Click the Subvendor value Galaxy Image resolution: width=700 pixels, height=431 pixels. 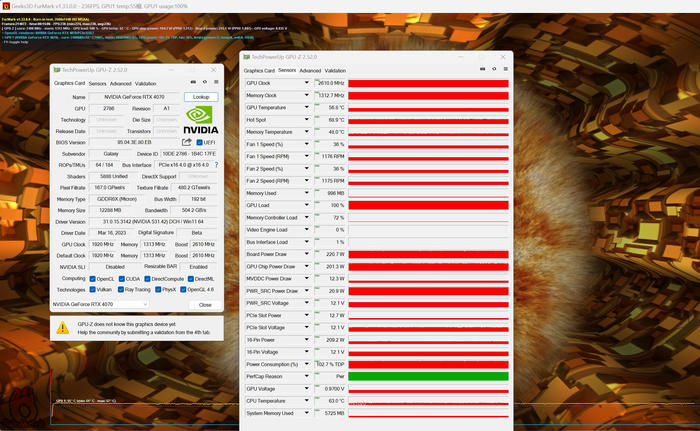[111, 154]
